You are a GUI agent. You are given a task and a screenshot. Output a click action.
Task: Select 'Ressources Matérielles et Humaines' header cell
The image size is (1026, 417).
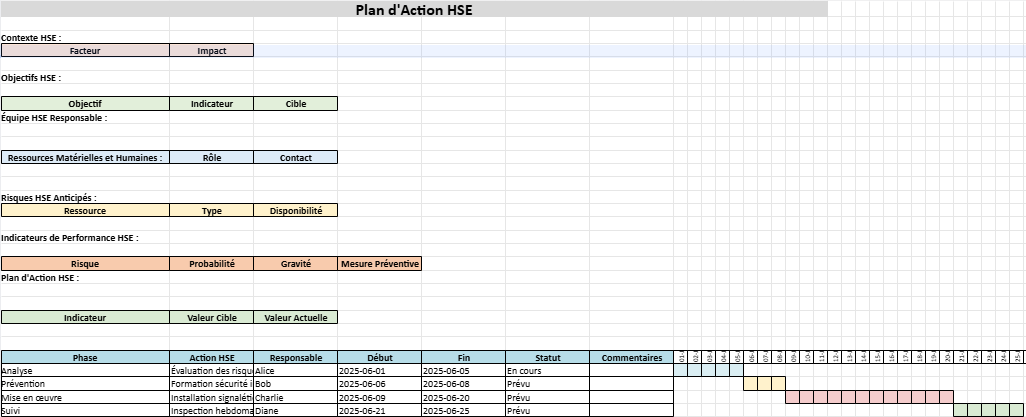pyautogui.click(x=85, y=157)
